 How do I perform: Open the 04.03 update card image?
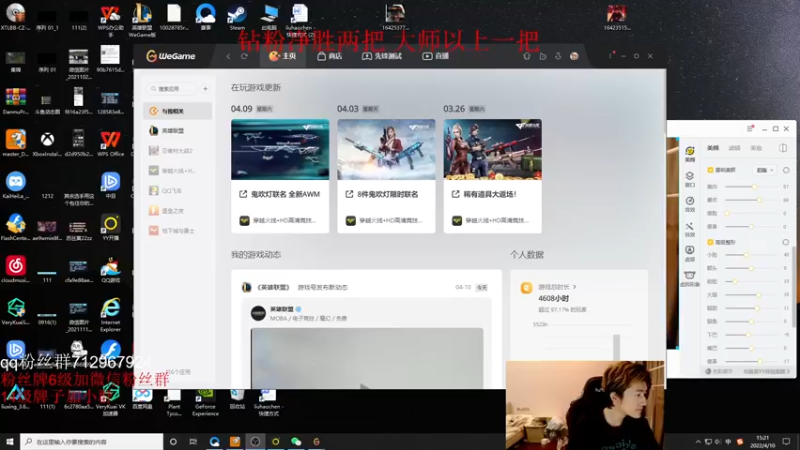(386, 149)
